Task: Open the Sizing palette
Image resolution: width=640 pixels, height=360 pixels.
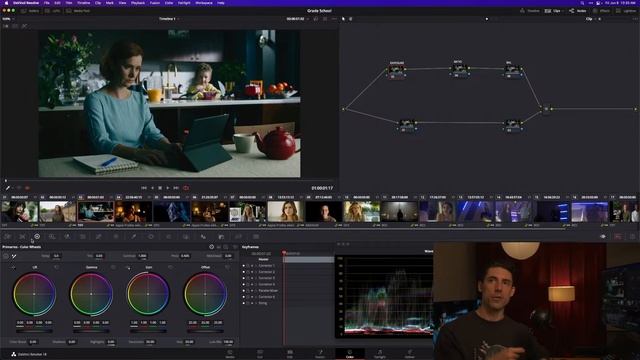Action: 238,237
